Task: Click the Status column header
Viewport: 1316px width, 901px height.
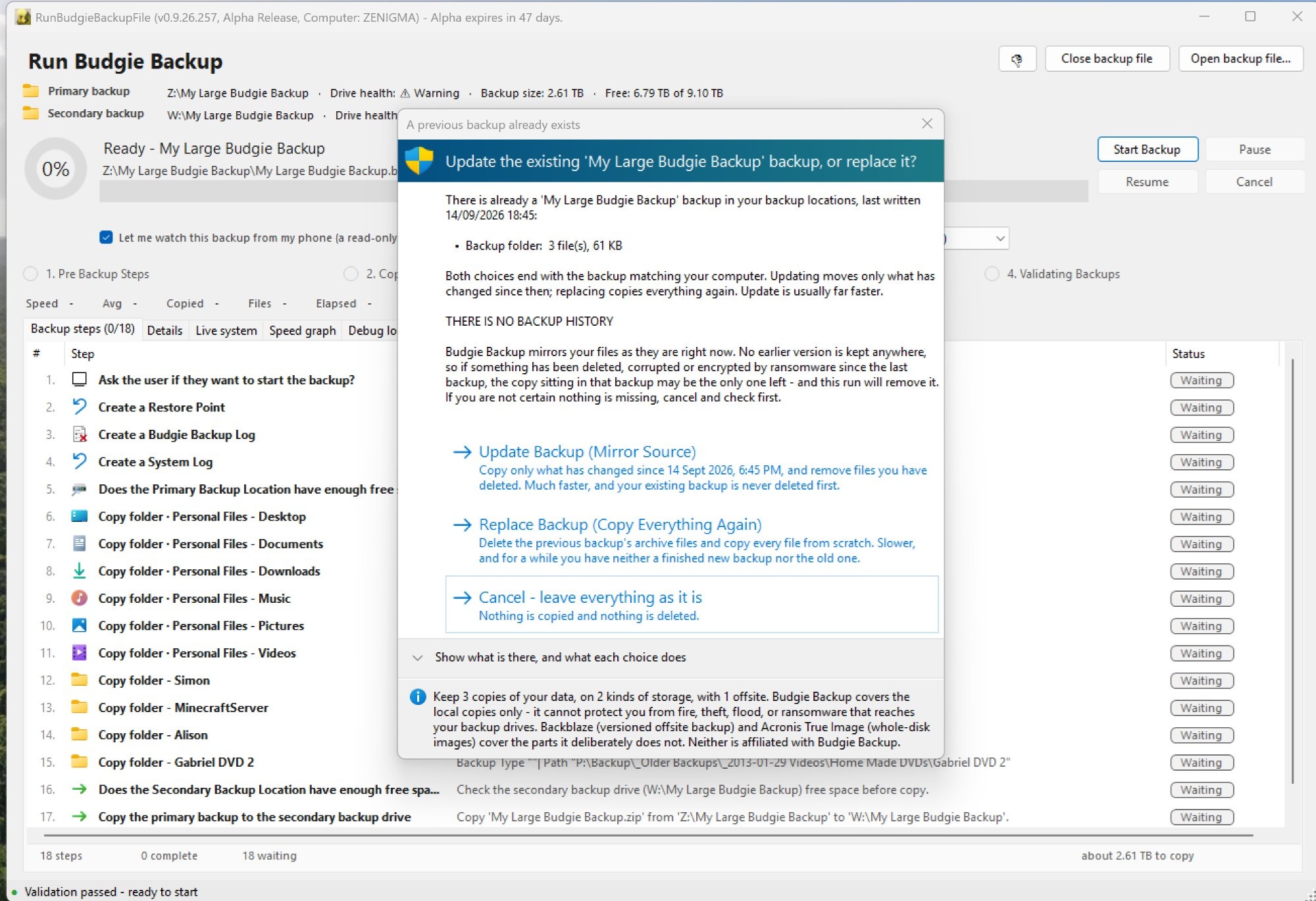Action: point(1188,353)
